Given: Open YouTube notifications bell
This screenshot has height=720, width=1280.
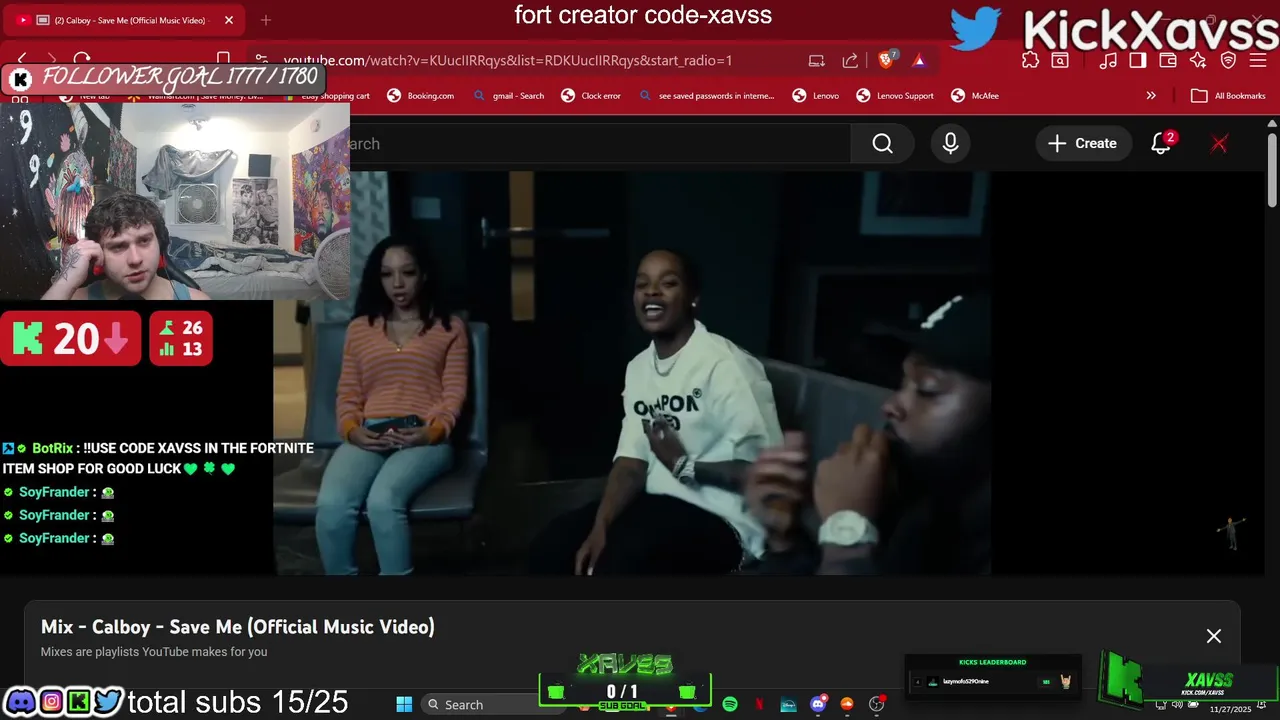Looking at the screenshot, I should pos(1160,144).
